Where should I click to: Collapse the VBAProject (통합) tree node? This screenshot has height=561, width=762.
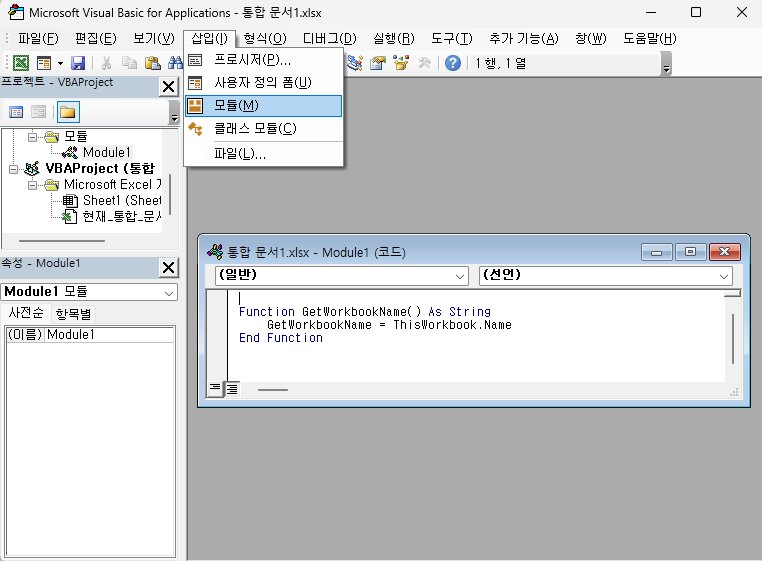click(13, 169)
